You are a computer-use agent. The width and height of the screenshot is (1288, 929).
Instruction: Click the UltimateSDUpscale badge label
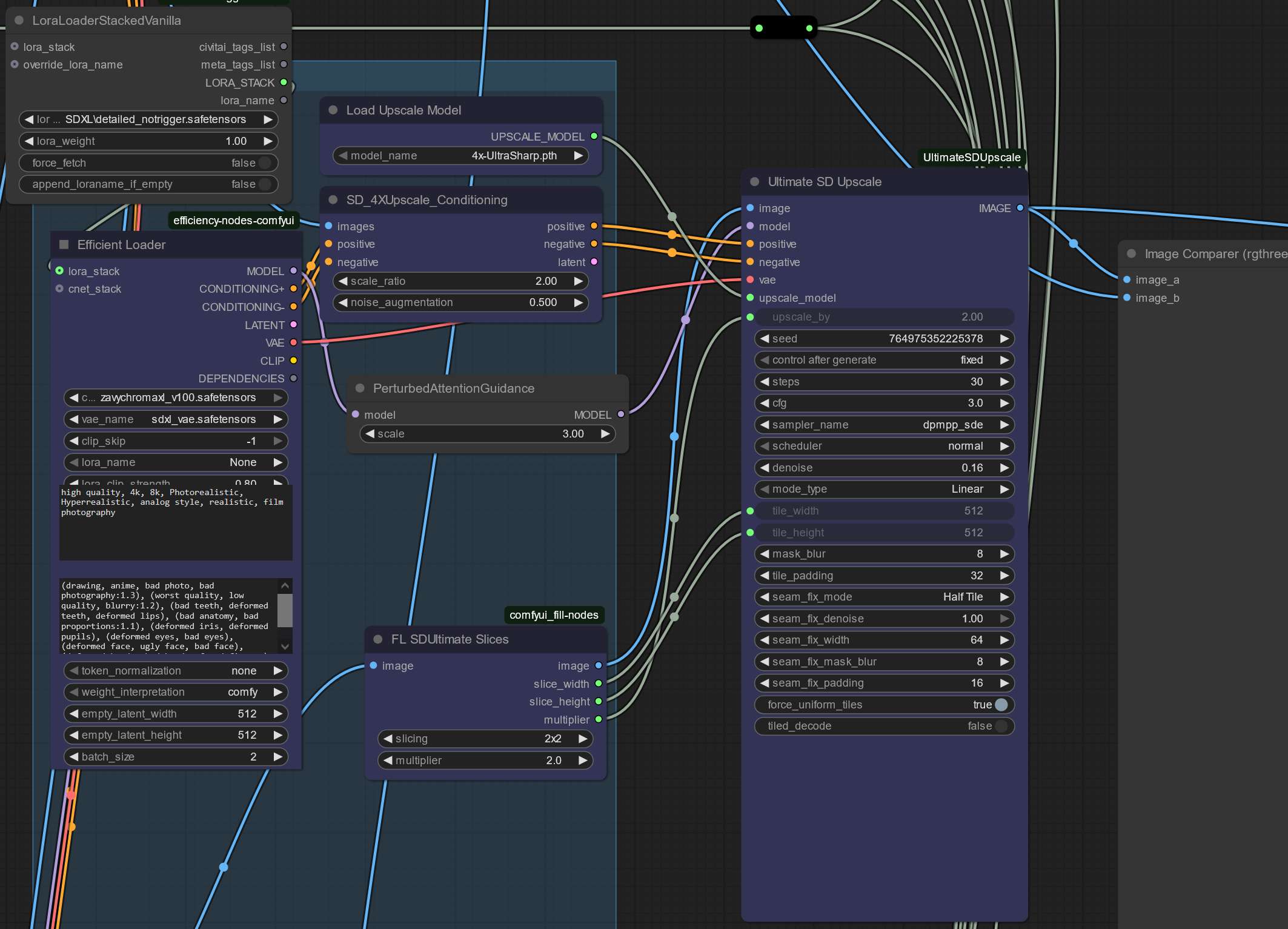click(971, 158)
